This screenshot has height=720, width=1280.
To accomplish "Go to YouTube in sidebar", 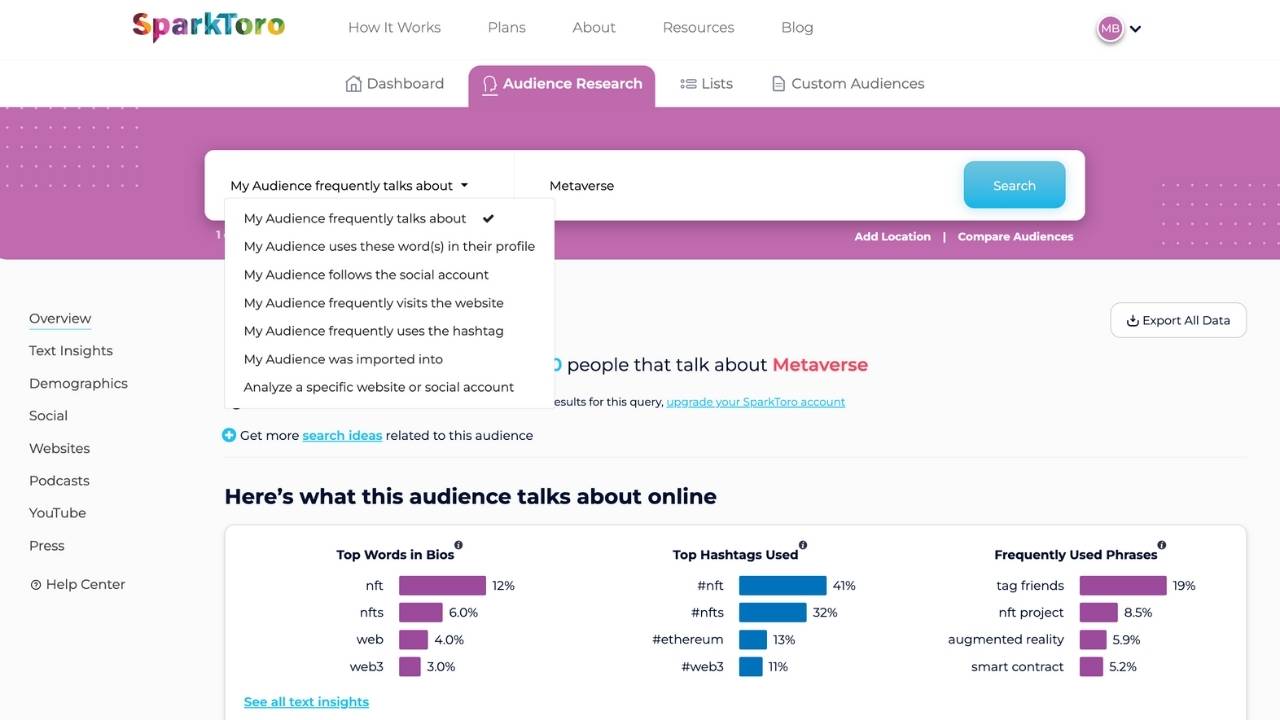I will click(x=57, y=513).
